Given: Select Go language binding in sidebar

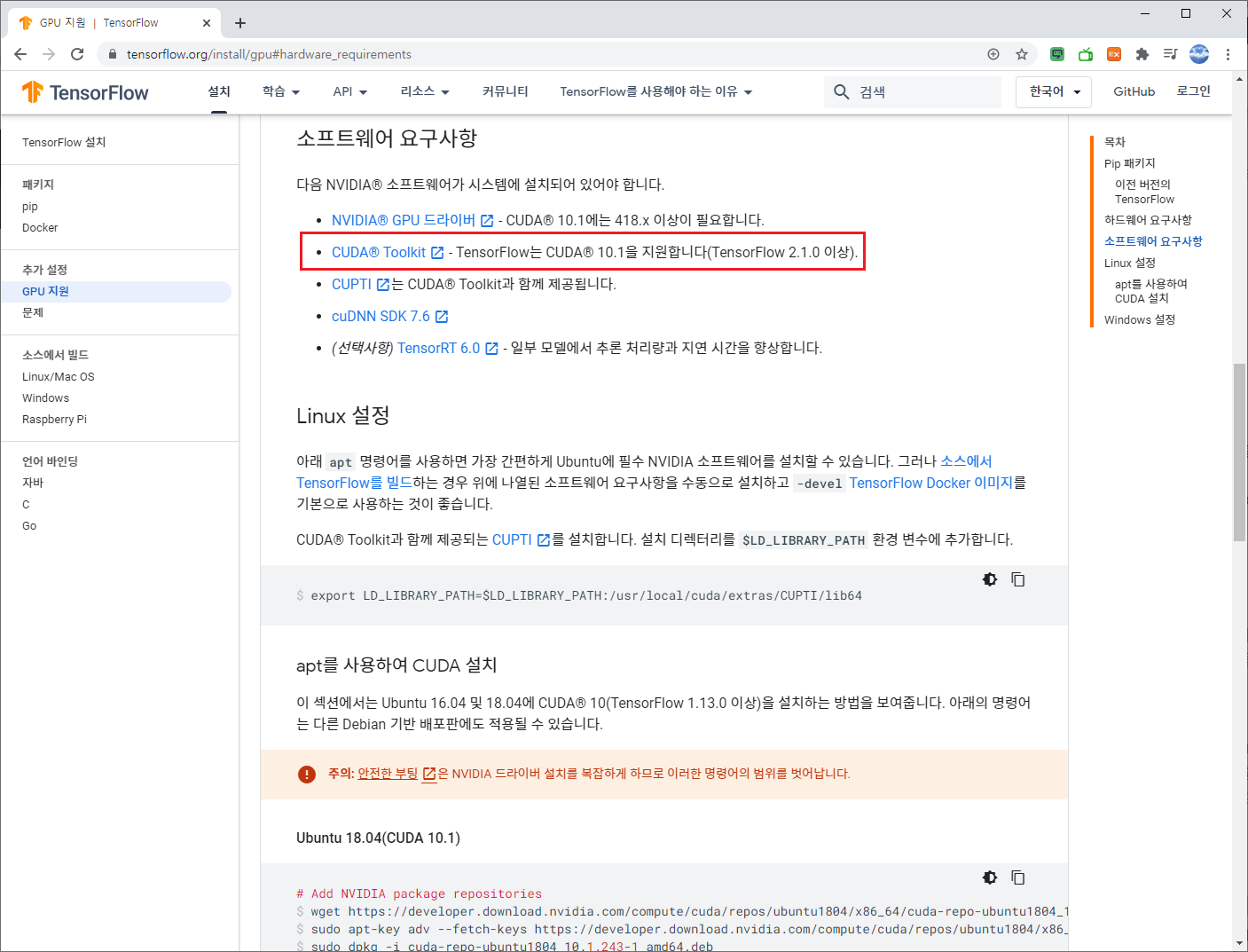Looking at the screenshot, I should click(29, 526).
